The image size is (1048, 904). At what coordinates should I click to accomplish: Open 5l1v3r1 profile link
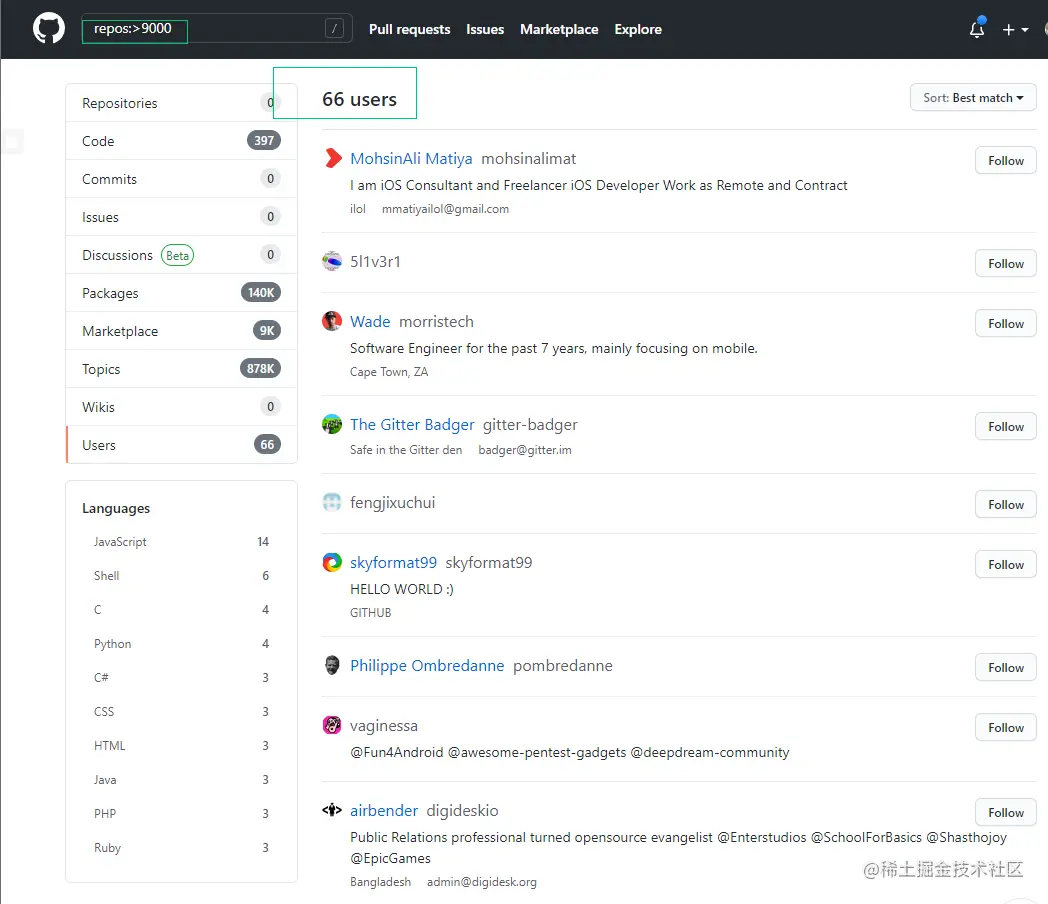coord(375,261)
